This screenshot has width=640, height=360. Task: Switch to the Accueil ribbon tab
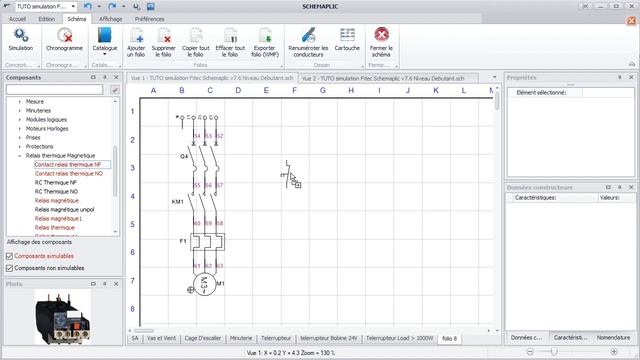(x=17, y=19)
